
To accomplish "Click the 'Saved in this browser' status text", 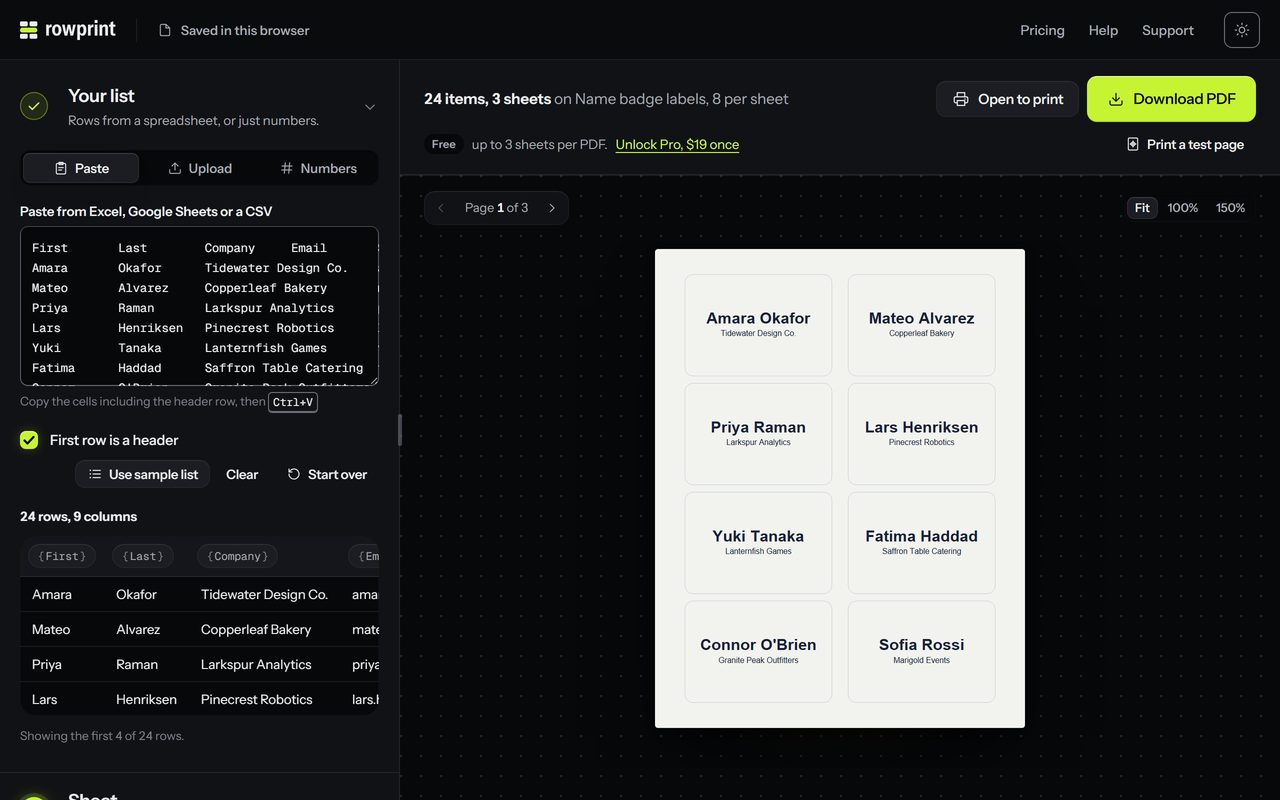I will click(x=245, y=30).
